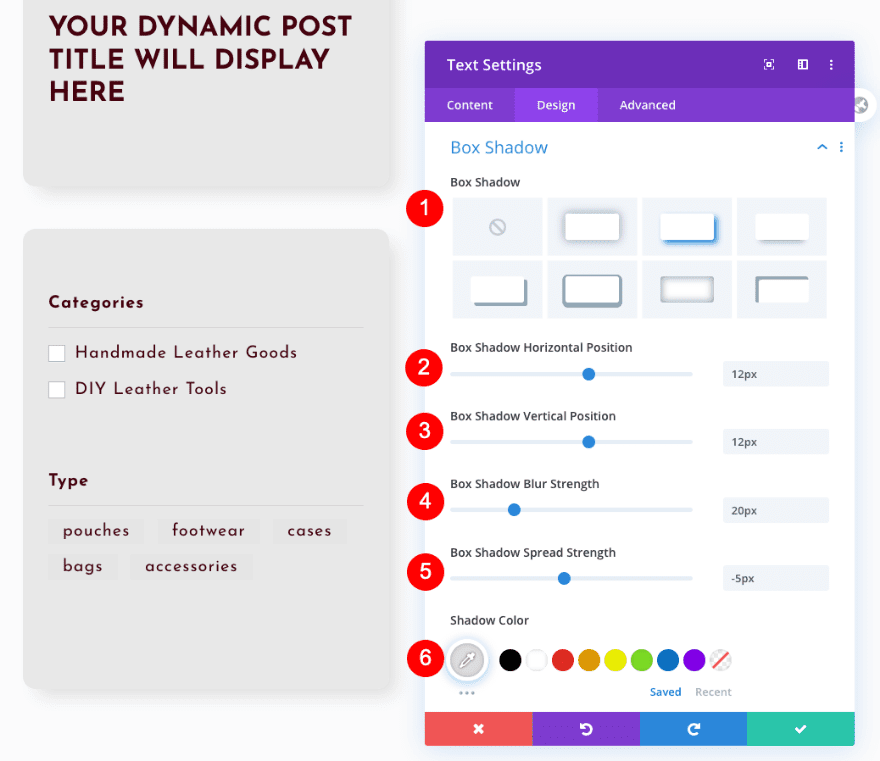Select the no-shadow preset option
Screen dimensions: 880x761
pyautogui.click(x=497, y=226)
